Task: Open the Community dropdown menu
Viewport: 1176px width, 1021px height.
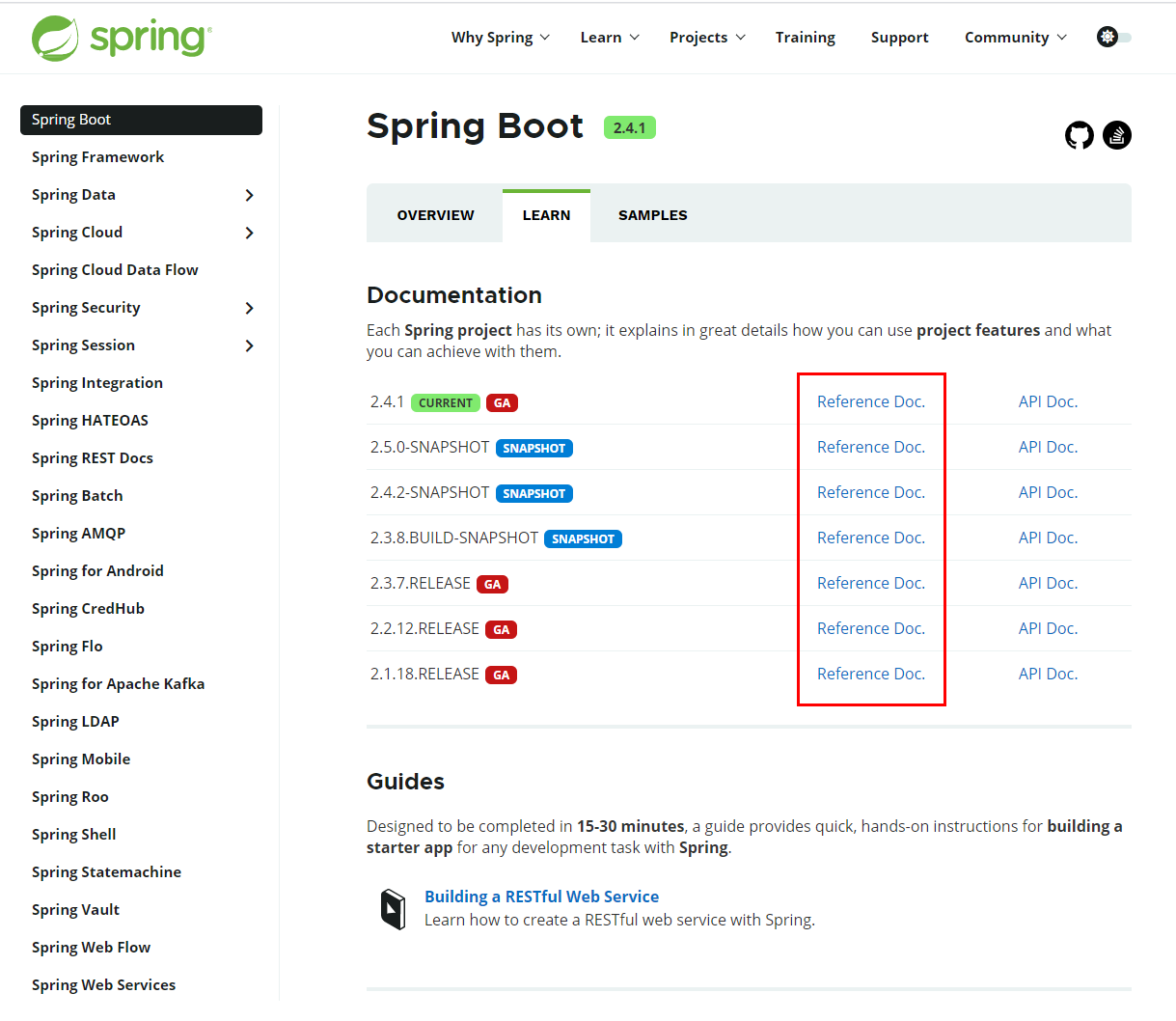Action: (1016, 38)
